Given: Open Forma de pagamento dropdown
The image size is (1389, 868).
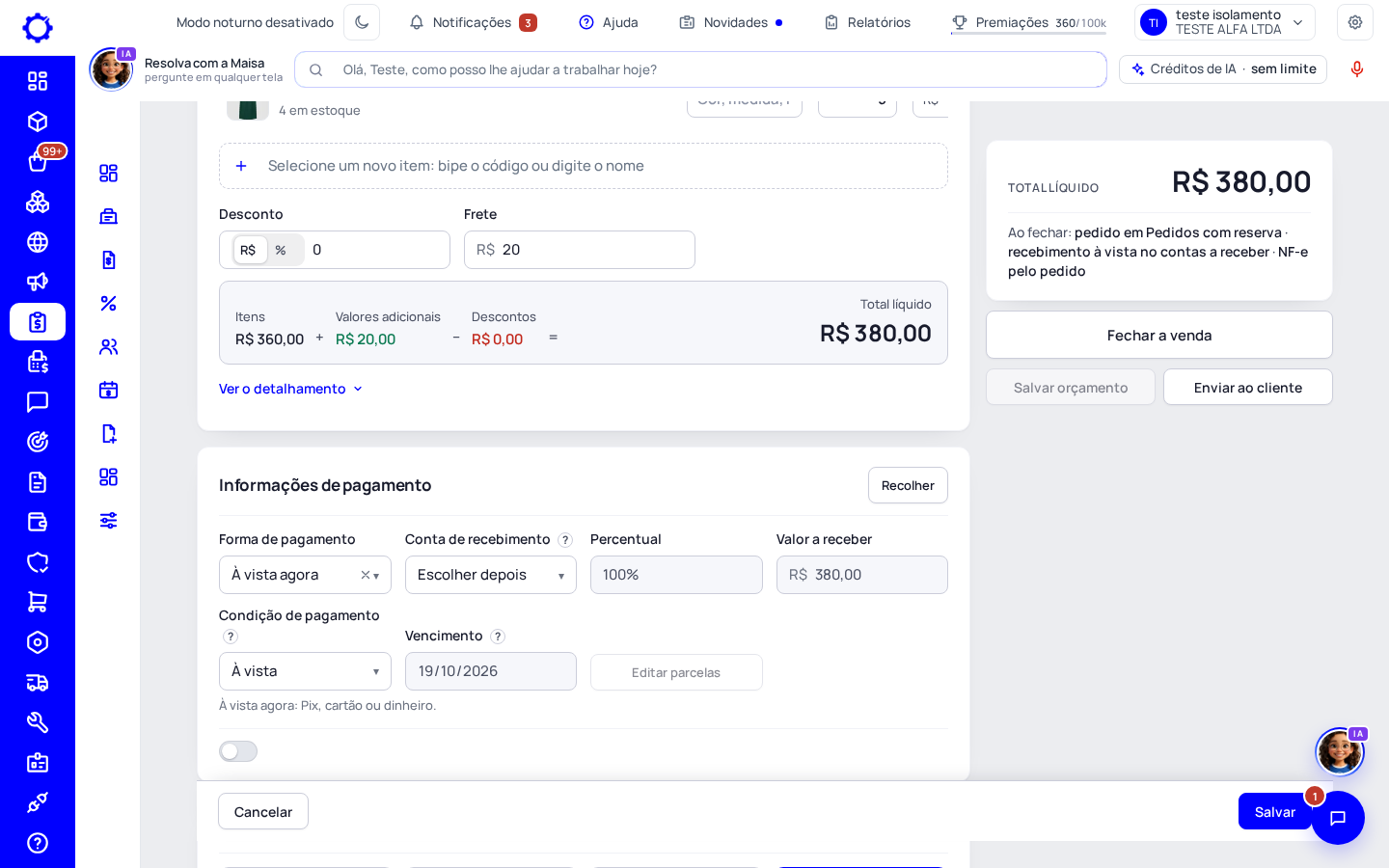Looking at the screenshot, I should pos(305,575).
